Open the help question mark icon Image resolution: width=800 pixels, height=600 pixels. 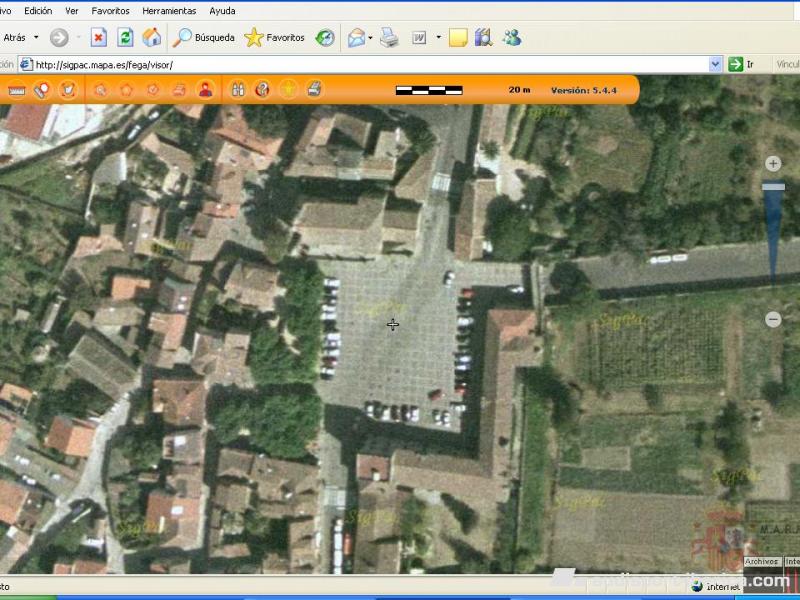pos(262,90)
